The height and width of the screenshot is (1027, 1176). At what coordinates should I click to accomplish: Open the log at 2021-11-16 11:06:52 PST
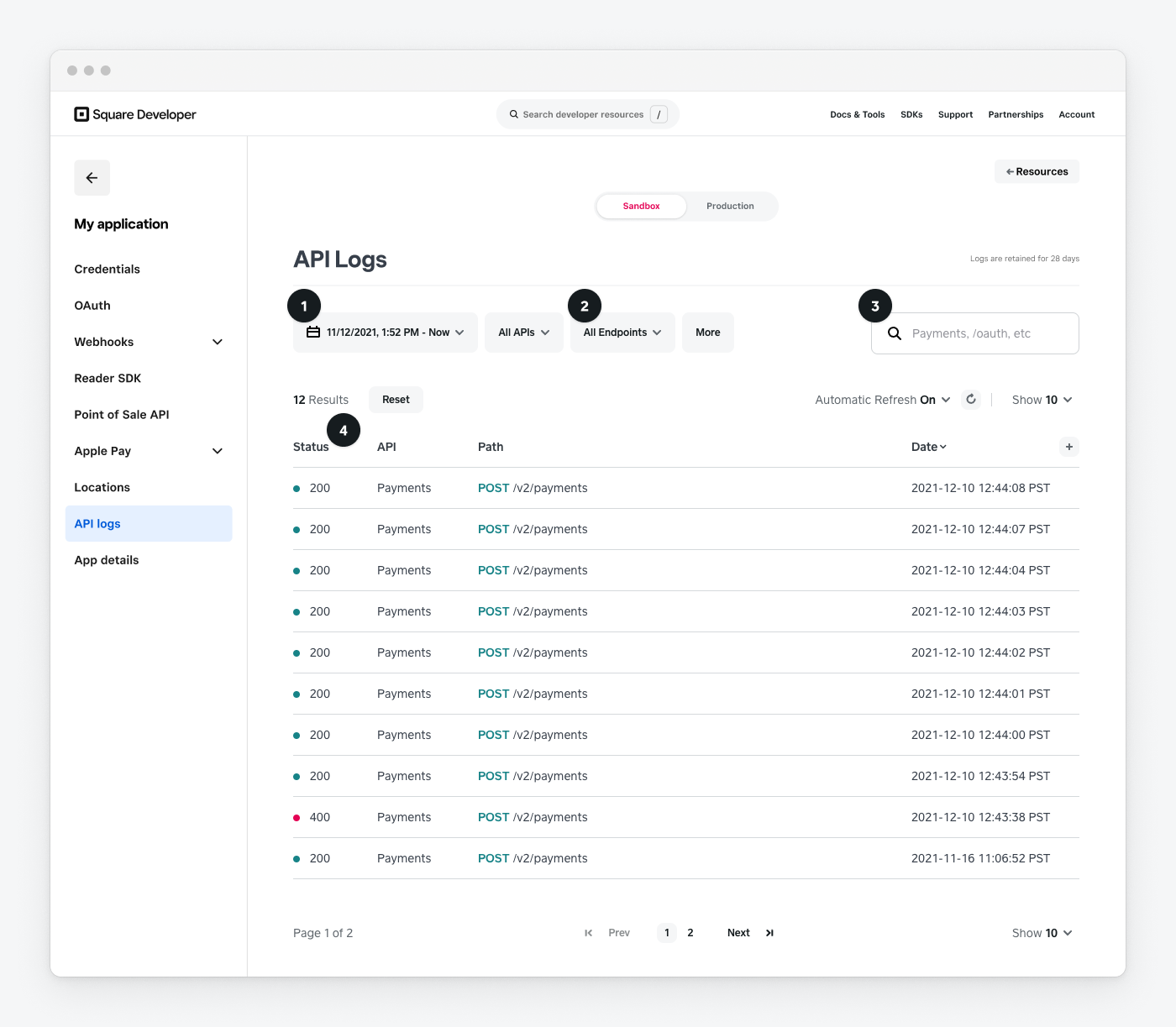click(x=685, y=858)
